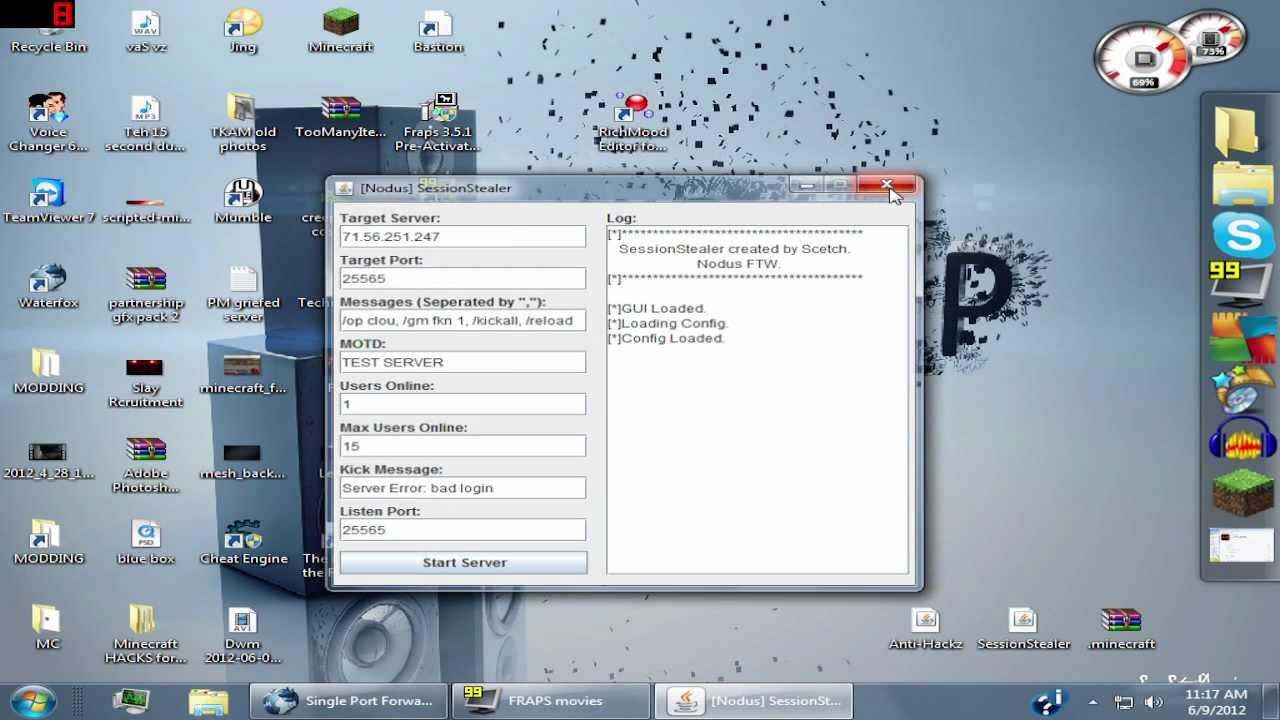Open the volume control in system tray
Image resolution: width=1280 pixels, height=720 pixels.
[1153, 702]
